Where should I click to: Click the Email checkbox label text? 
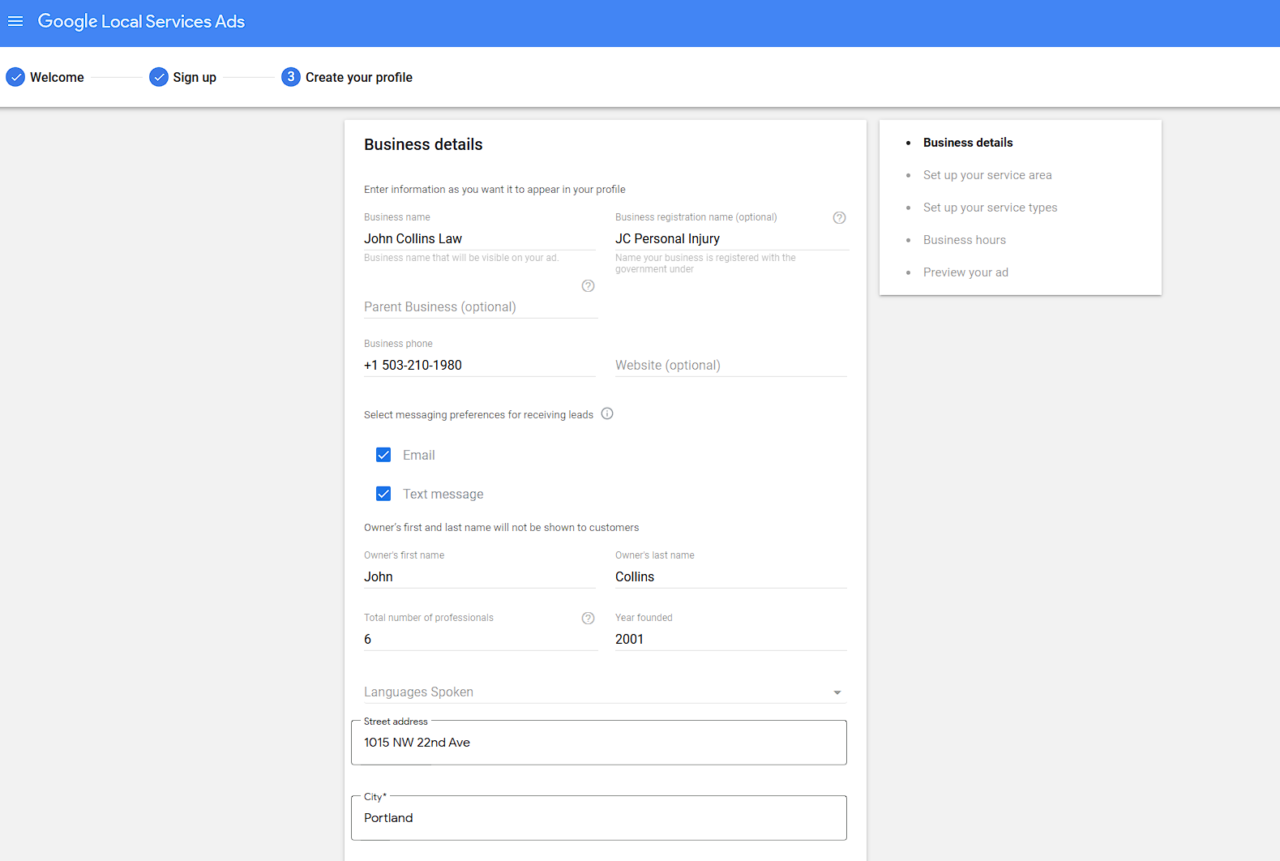419,455
